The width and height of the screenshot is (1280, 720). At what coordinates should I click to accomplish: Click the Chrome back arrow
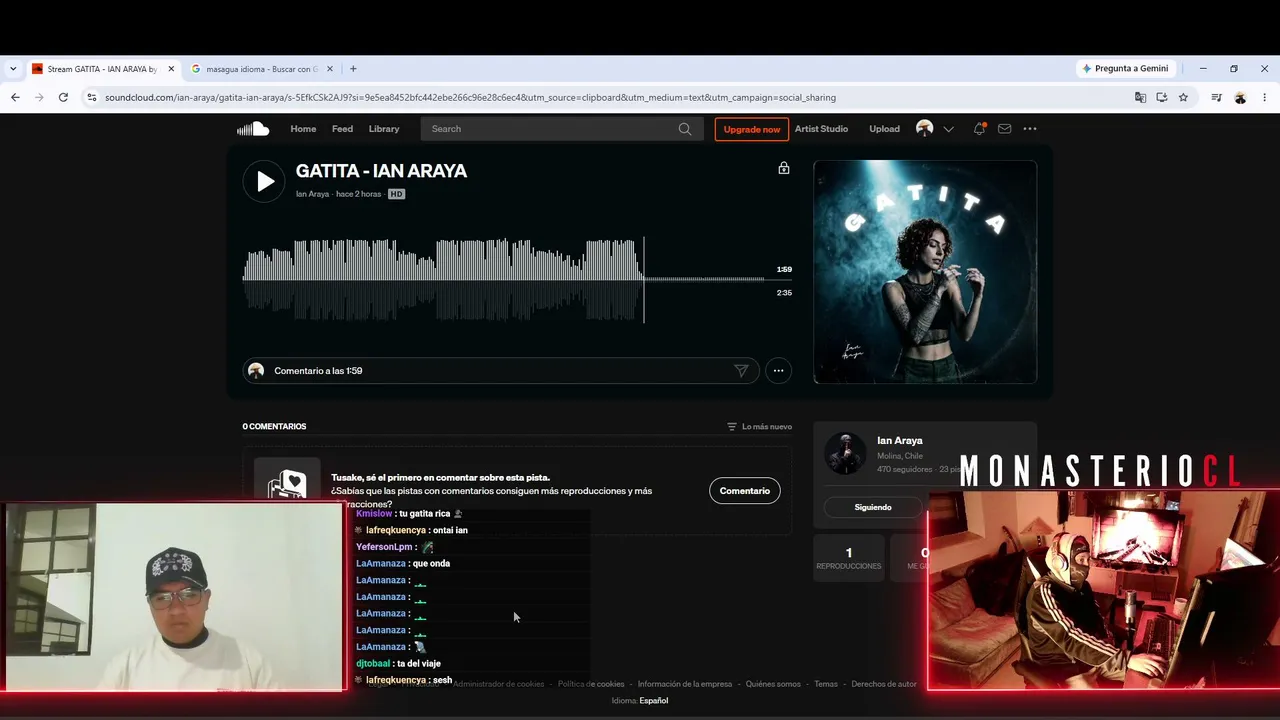point(15,97)
